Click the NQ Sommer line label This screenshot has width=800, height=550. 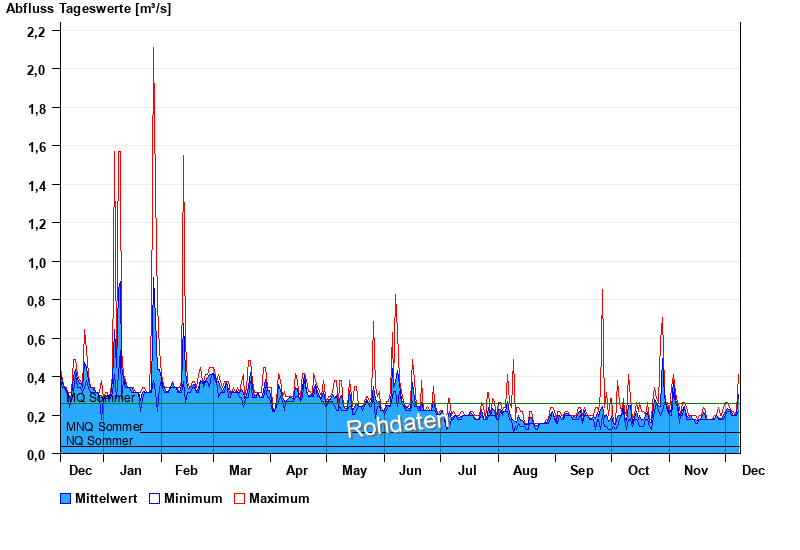(99, 441)
